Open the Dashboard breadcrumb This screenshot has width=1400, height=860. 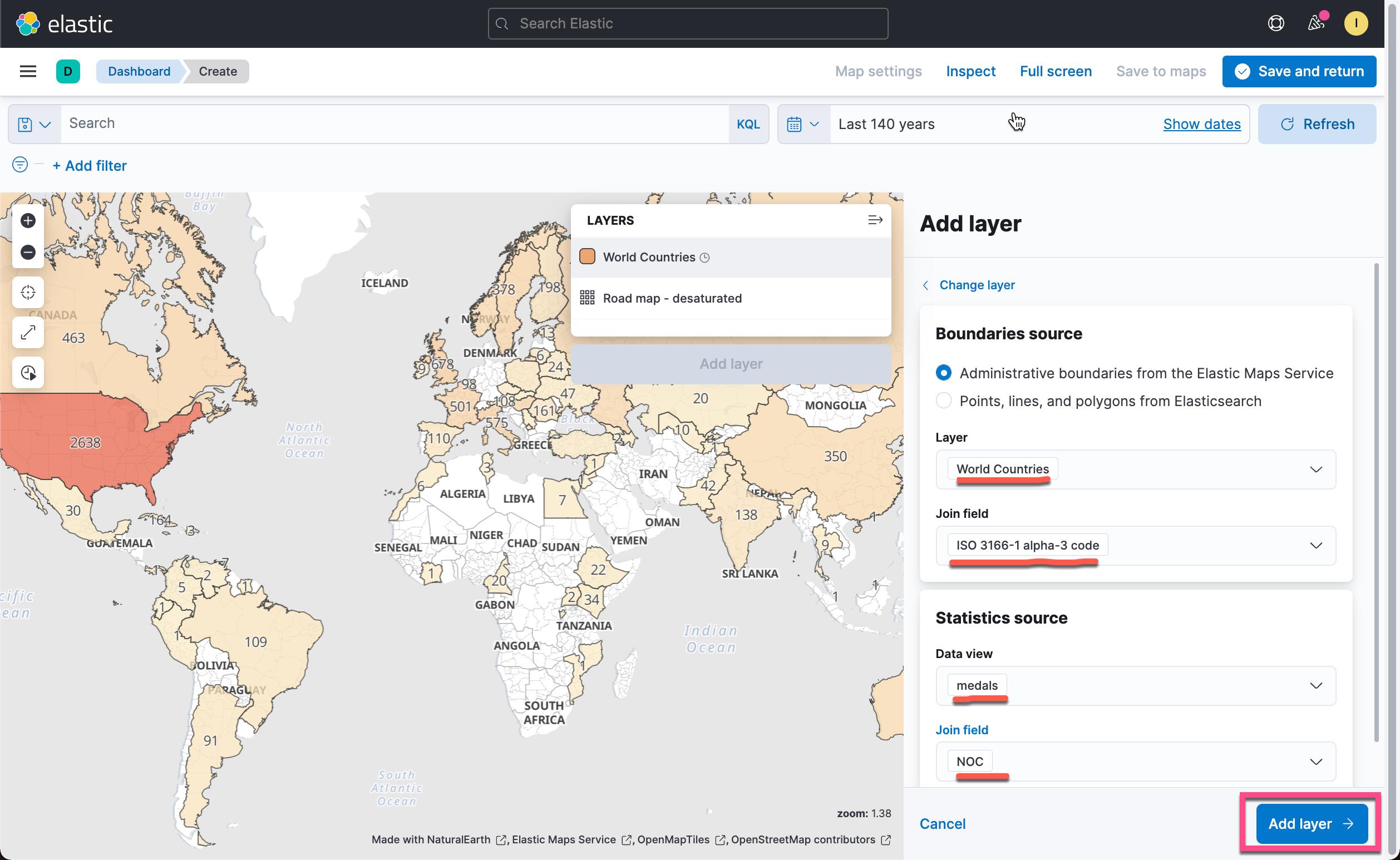139,71
